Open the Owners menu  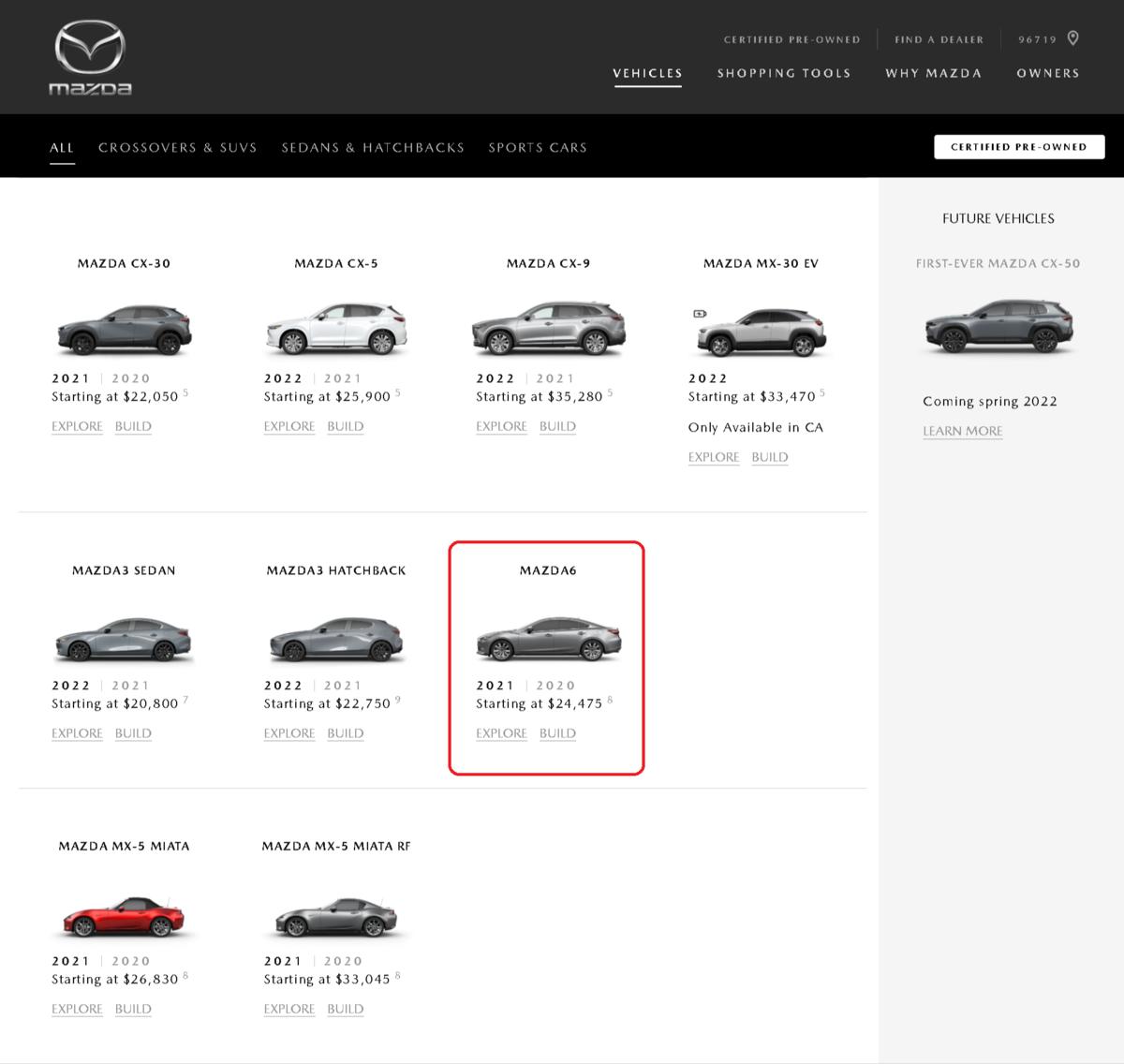pos(1048,73)
